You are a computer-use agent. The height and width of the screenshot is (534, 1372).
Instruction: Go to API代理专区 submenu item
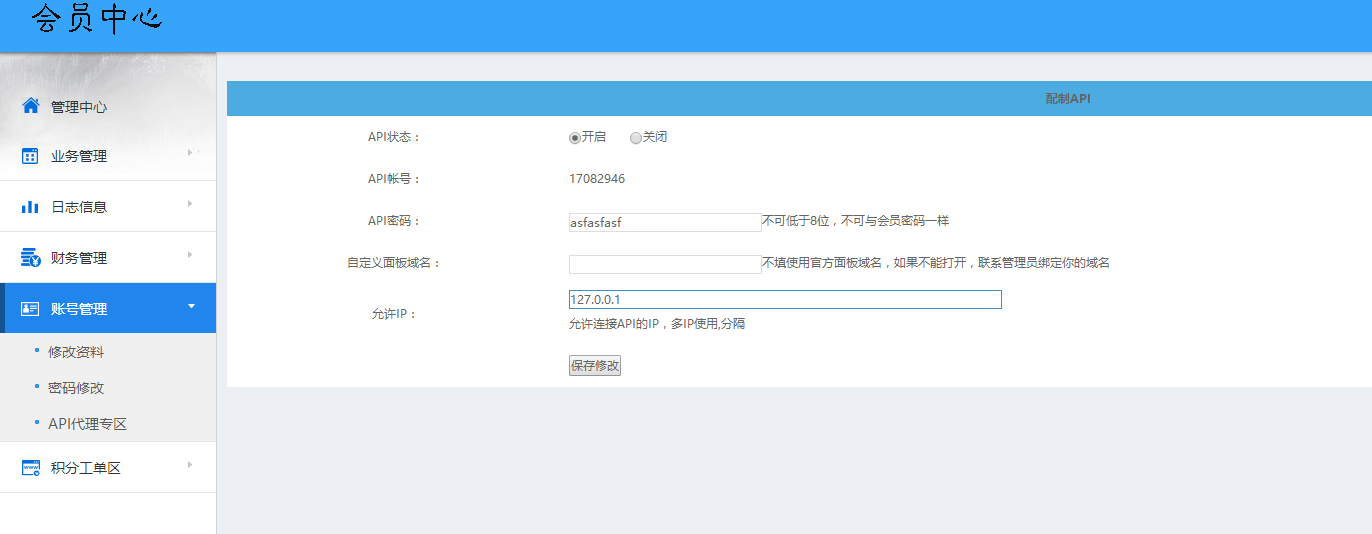87,424
